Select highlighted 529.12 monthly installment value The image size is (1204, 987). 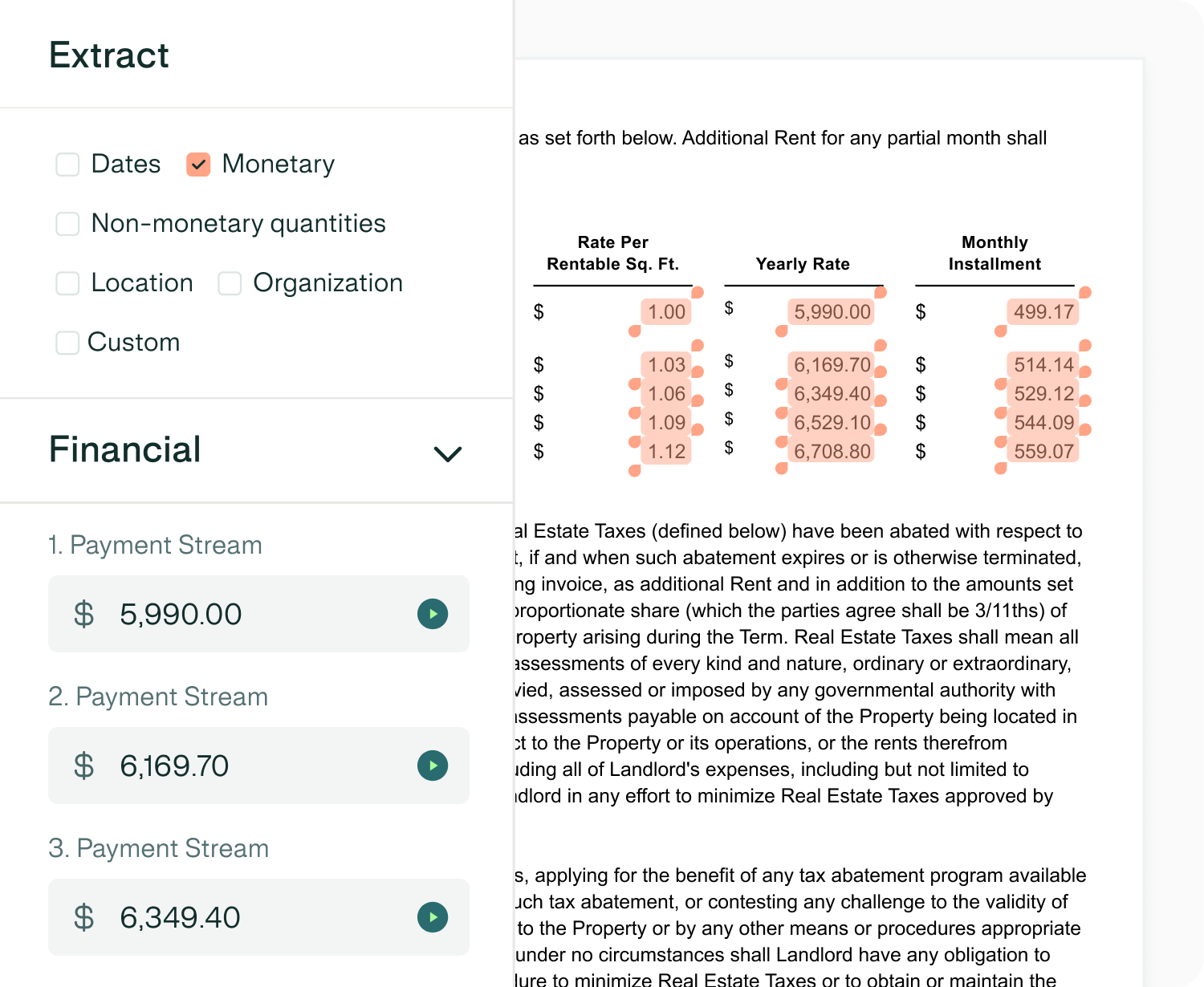[1043, 394]
